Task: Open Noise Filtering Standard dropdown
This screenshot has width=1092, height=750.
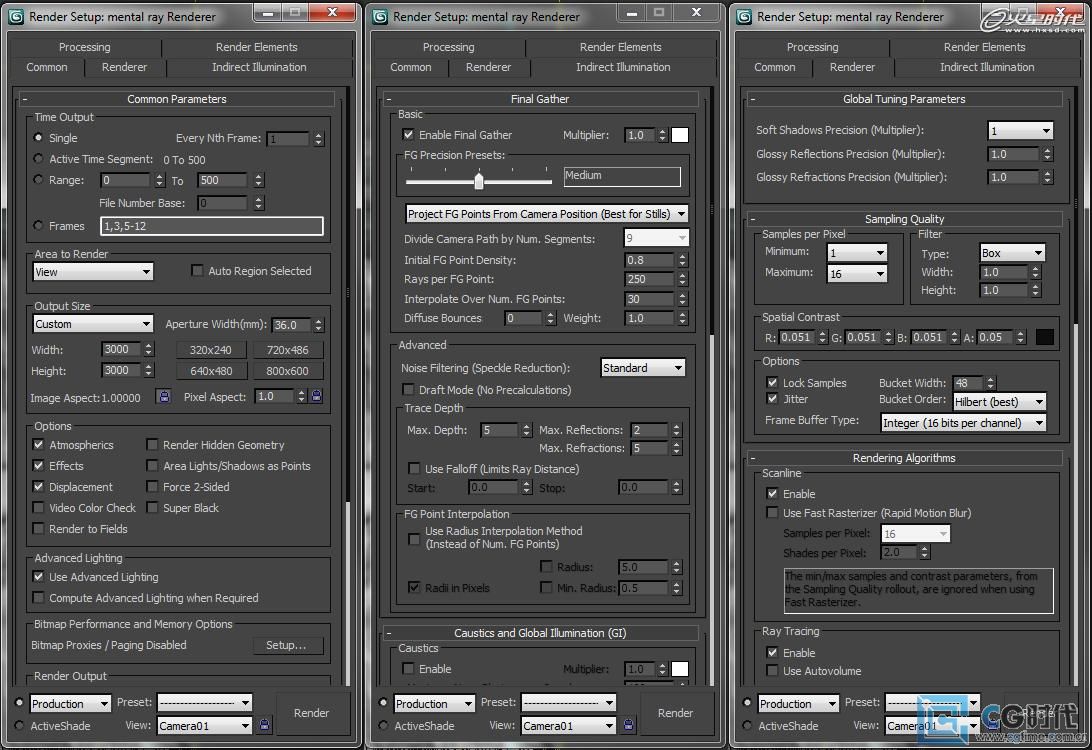Action: 643,368
